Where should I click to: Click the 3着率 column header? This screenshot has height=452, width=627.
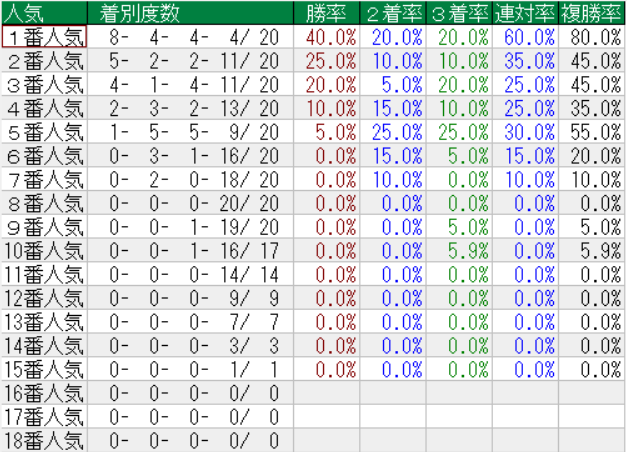(x=459, y=13)
